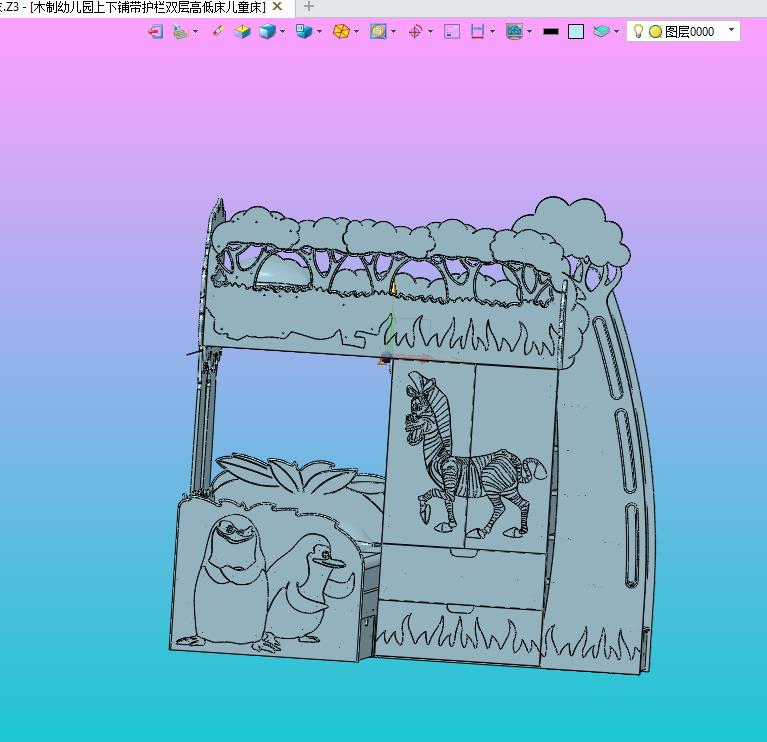
Task: Open the dimension bracket dropdown arrow
Action: coord(492,32)
